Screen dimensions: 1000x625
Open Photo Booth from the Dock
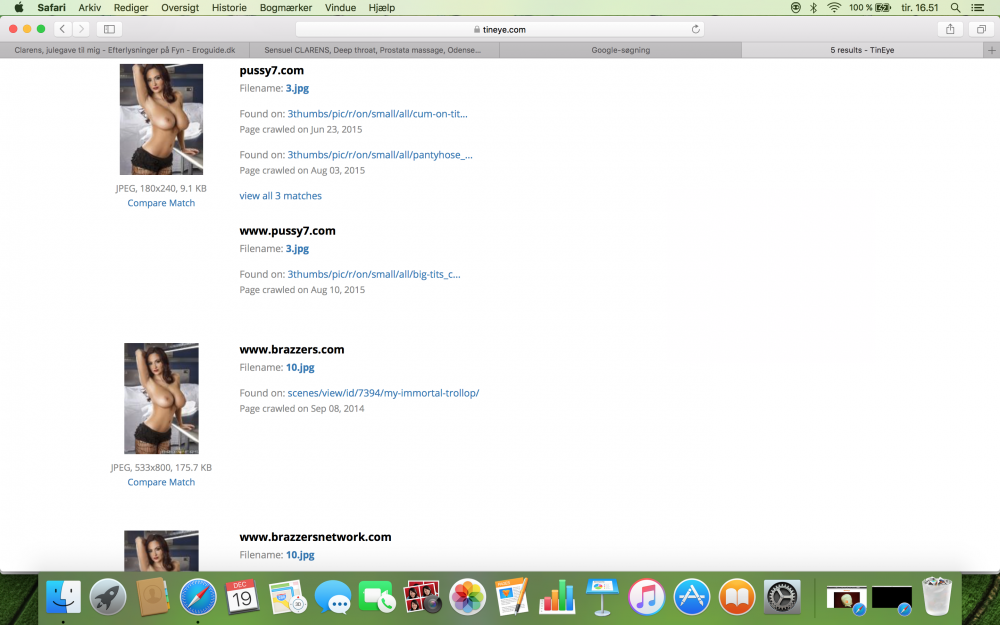click(x=422, y=598)
